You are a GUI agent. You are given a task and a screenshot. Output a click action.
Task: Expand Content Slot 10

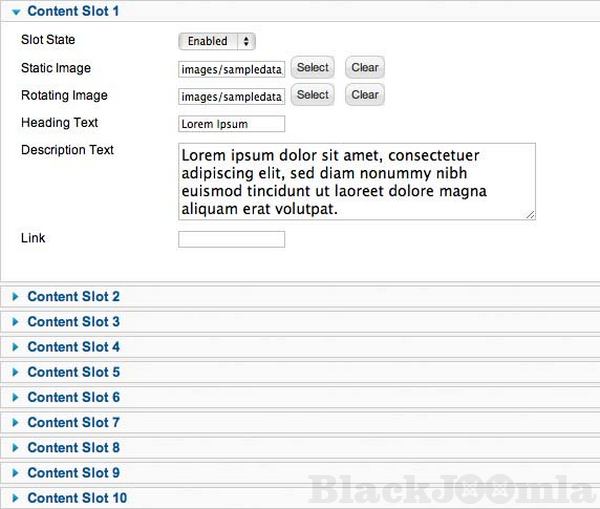click(77, 498)
